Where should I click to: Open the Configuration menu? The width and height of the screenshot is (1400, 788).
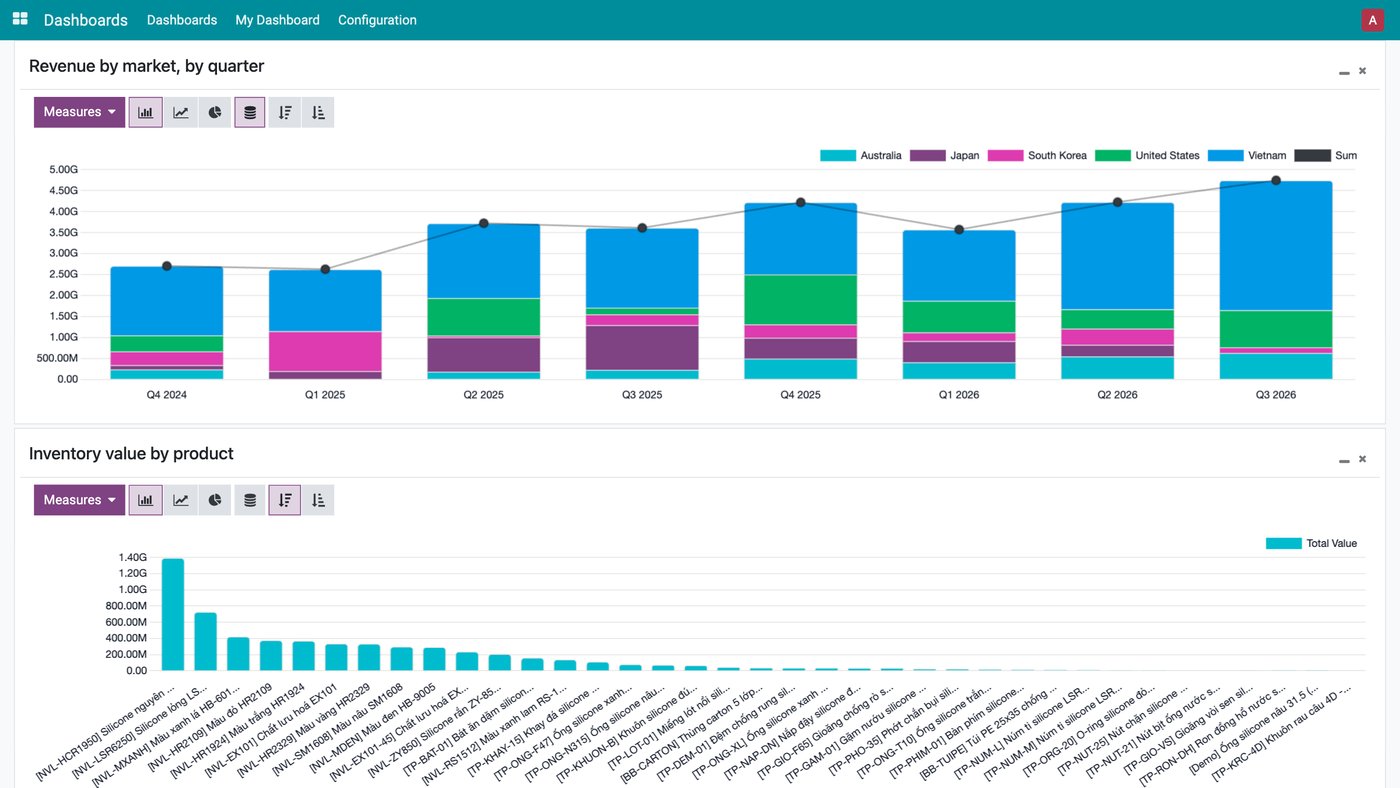pos(377,20)
